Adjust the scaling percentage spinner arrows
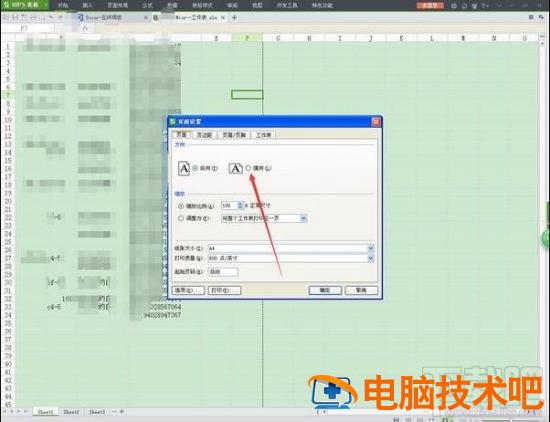The image size is (550, 422). click(x=240, y=206)
